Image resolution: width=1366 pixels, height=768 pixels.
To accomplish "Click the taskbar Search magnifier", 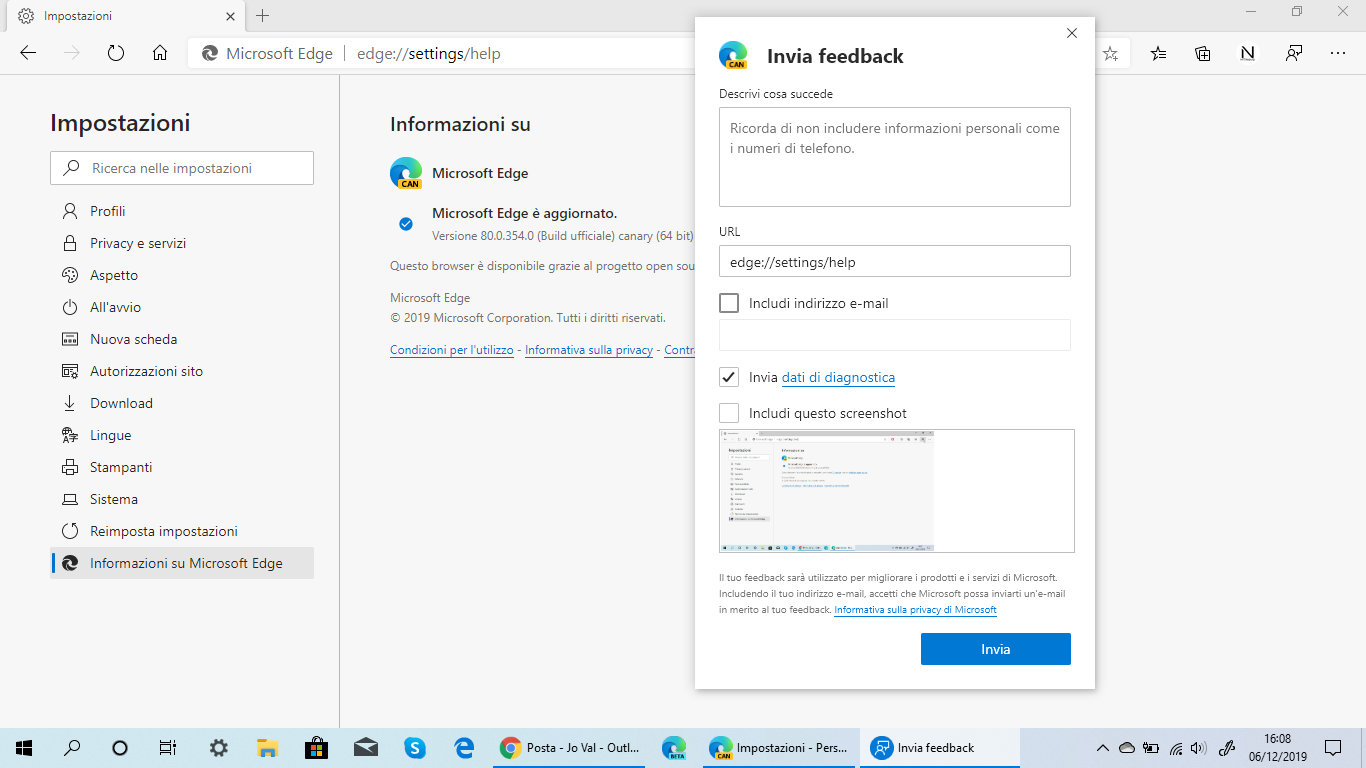I will coord(72,747).
